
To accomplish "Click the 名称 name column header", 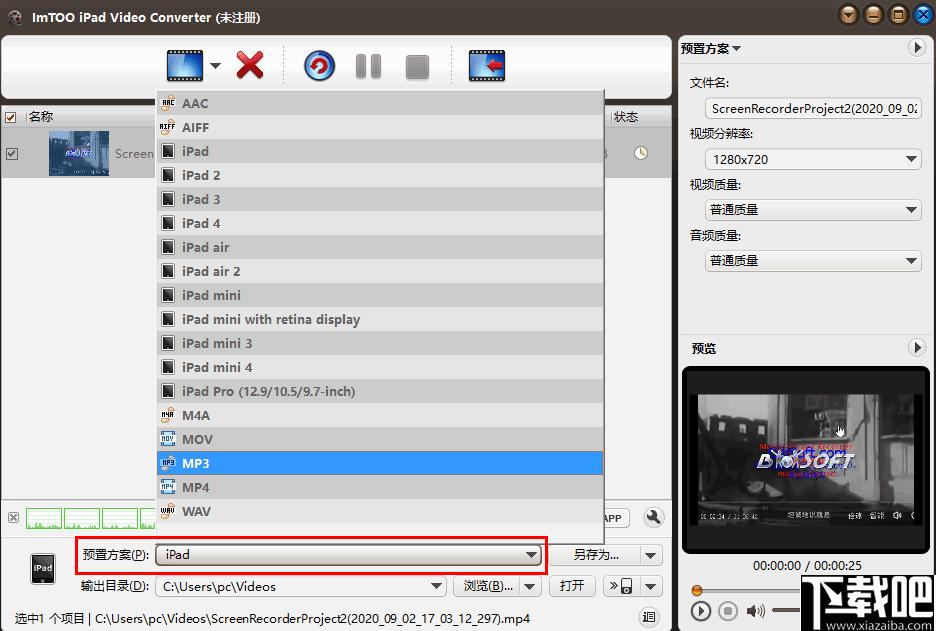I will pos(41,117).
